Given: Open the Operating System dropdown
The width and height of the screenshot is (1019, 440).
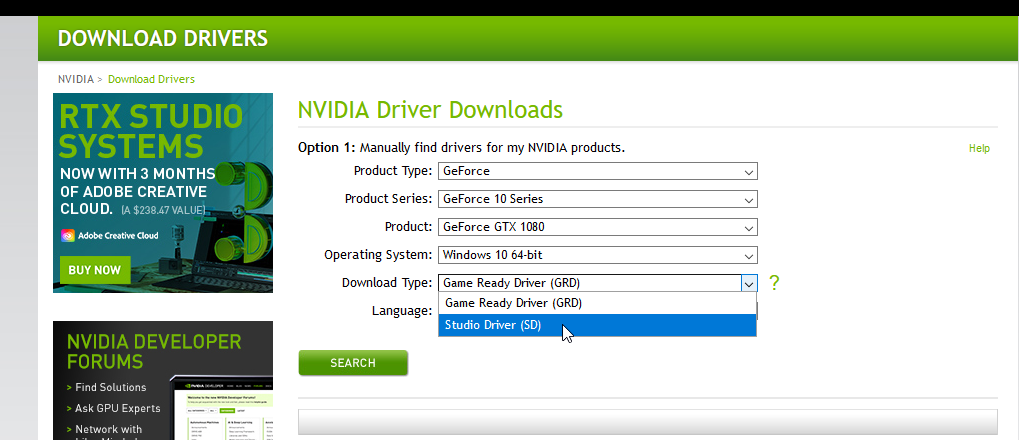Looking at the screenshot, I should (597, 255).
